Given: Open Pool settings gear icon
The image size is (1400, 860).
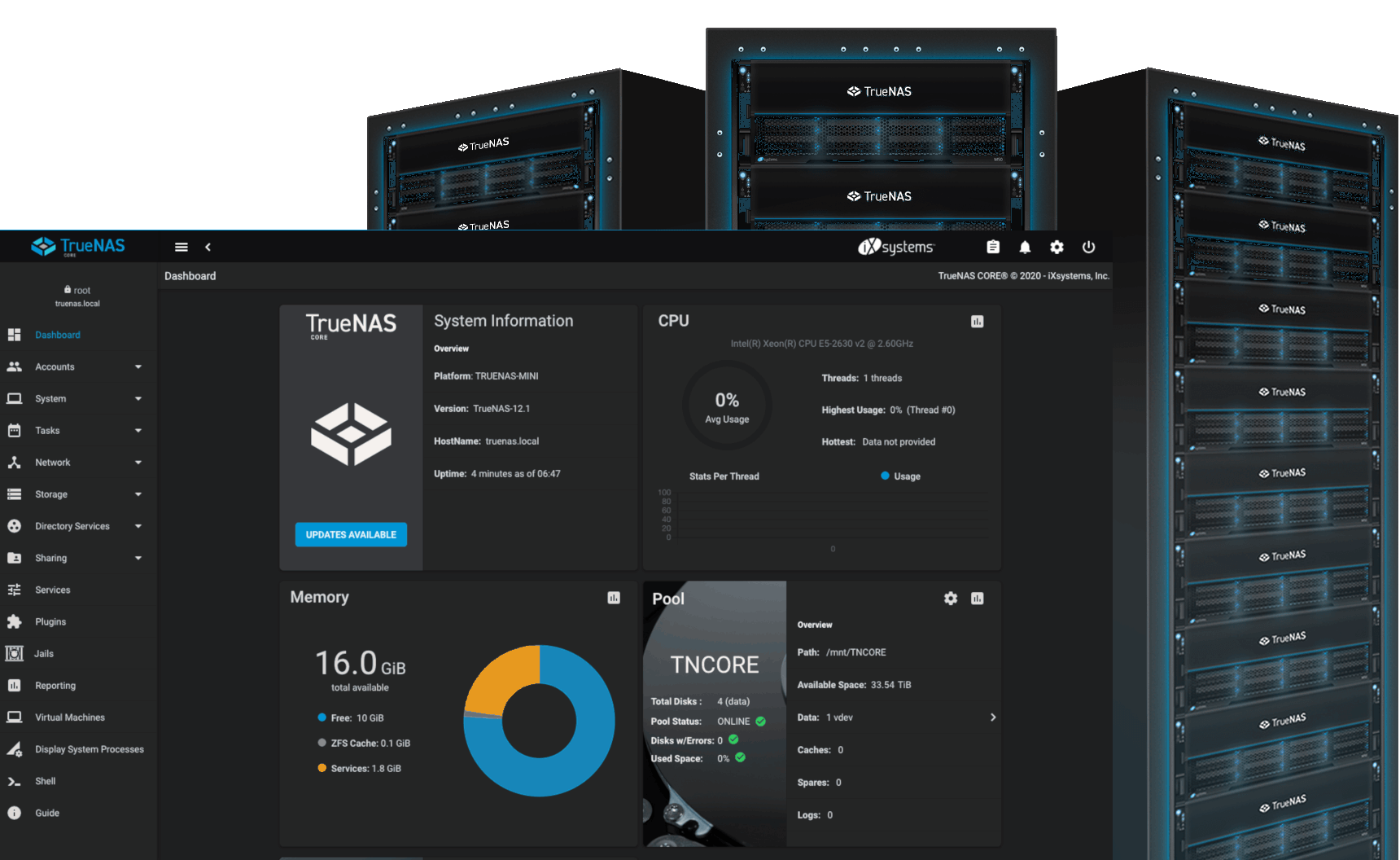Looking at the screenshot, I should 950,599.
